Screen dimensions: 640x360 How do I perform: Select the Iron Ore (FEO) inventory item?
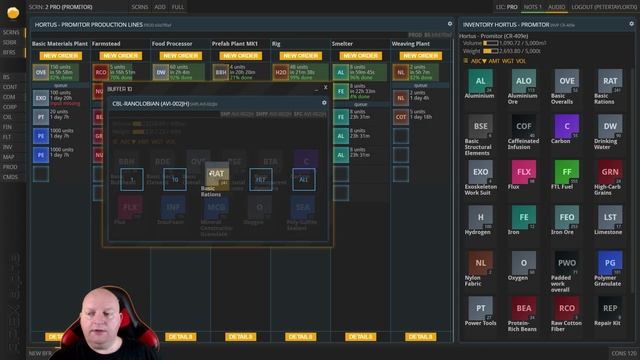pos(567,217)
